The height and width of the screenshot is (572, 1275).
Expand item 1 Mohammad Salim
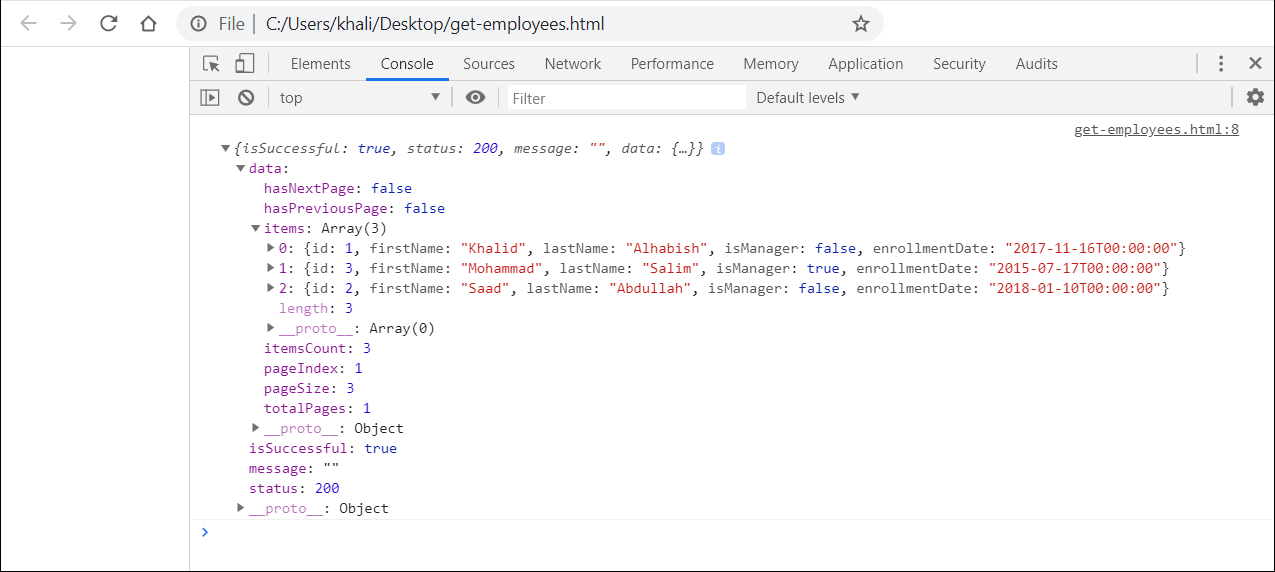271,268
